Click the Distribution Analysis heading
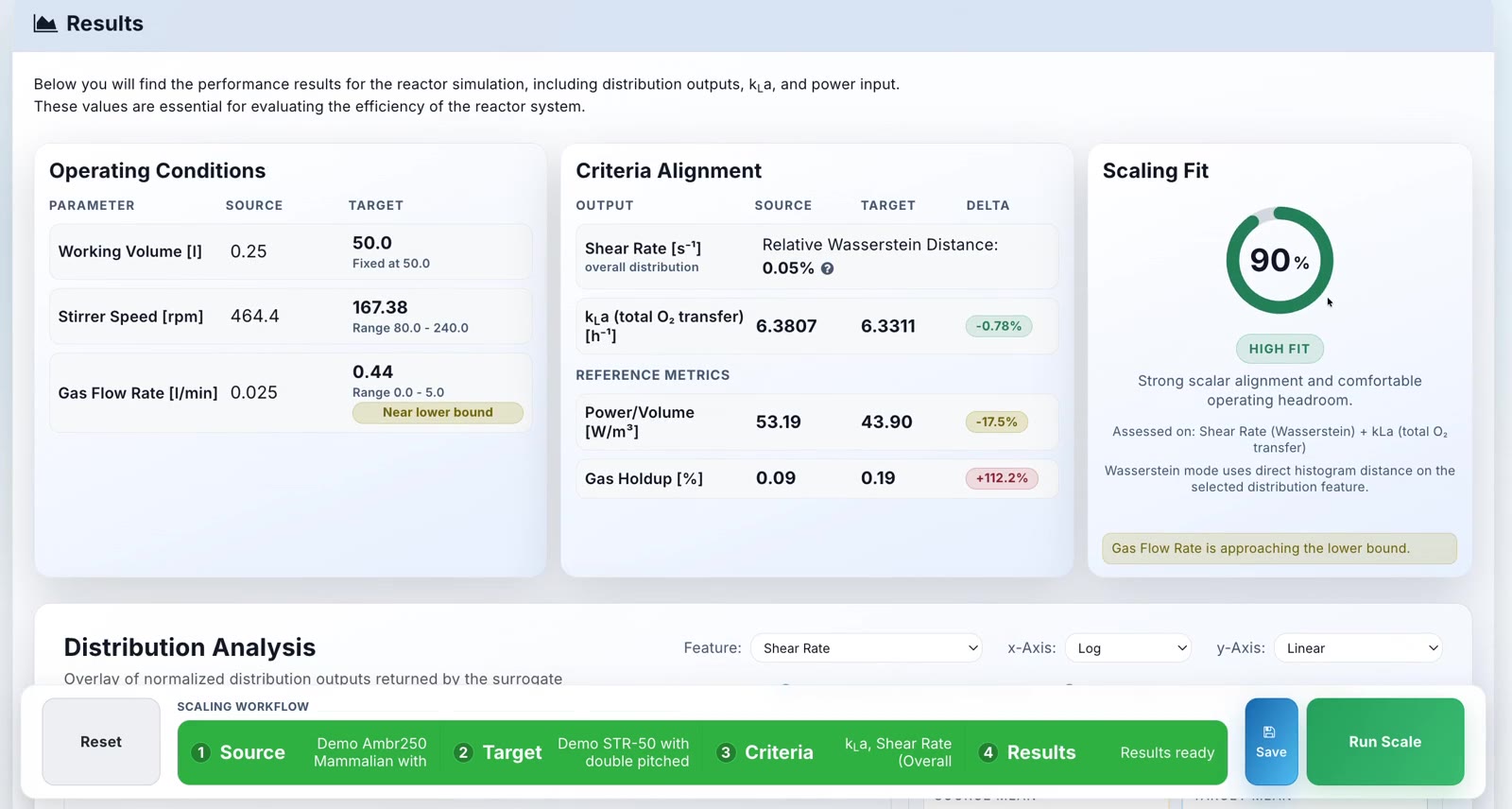Viewport: 1512px width, 809px height. pyautogui.click(x=190, y=647)
